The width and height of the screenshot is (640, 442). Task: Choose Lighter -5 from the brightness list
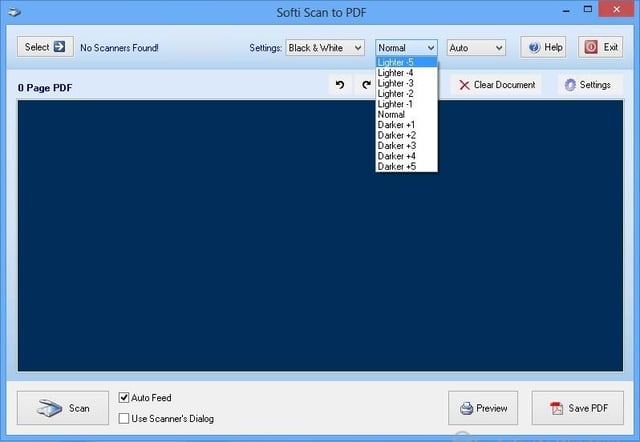coord(406,62)
